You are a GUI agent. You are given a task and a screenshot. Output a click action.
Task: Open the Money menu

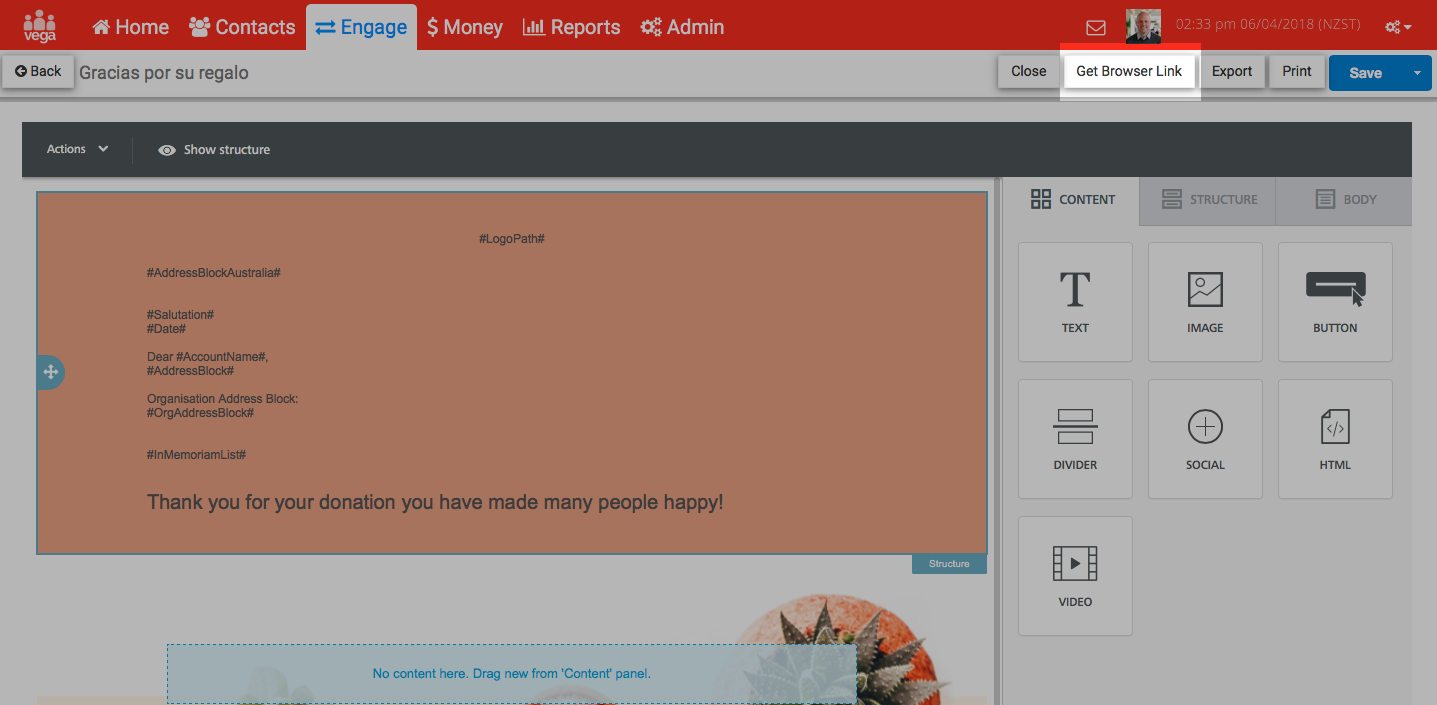pos(465,27)
